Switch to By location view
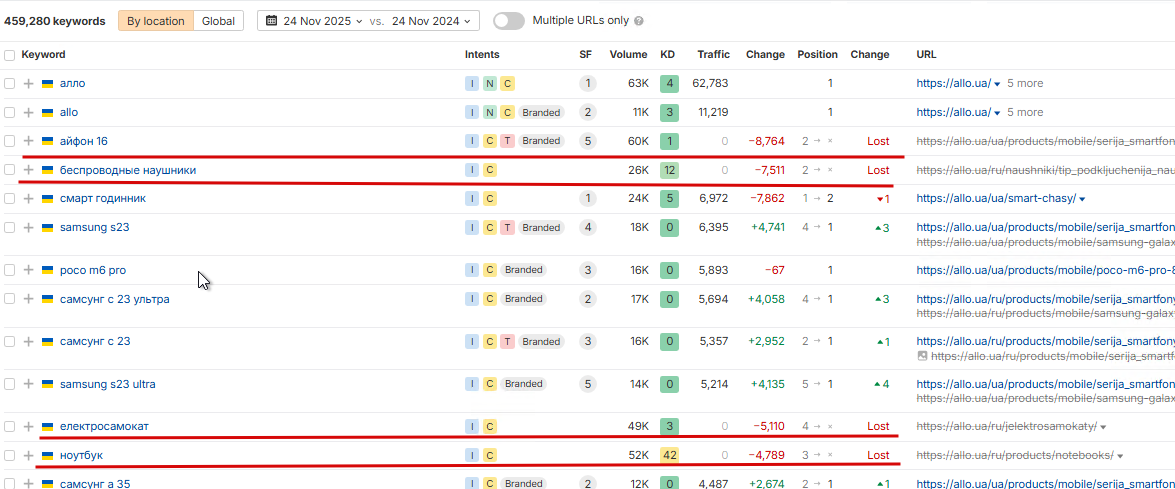 click(155, 21)
